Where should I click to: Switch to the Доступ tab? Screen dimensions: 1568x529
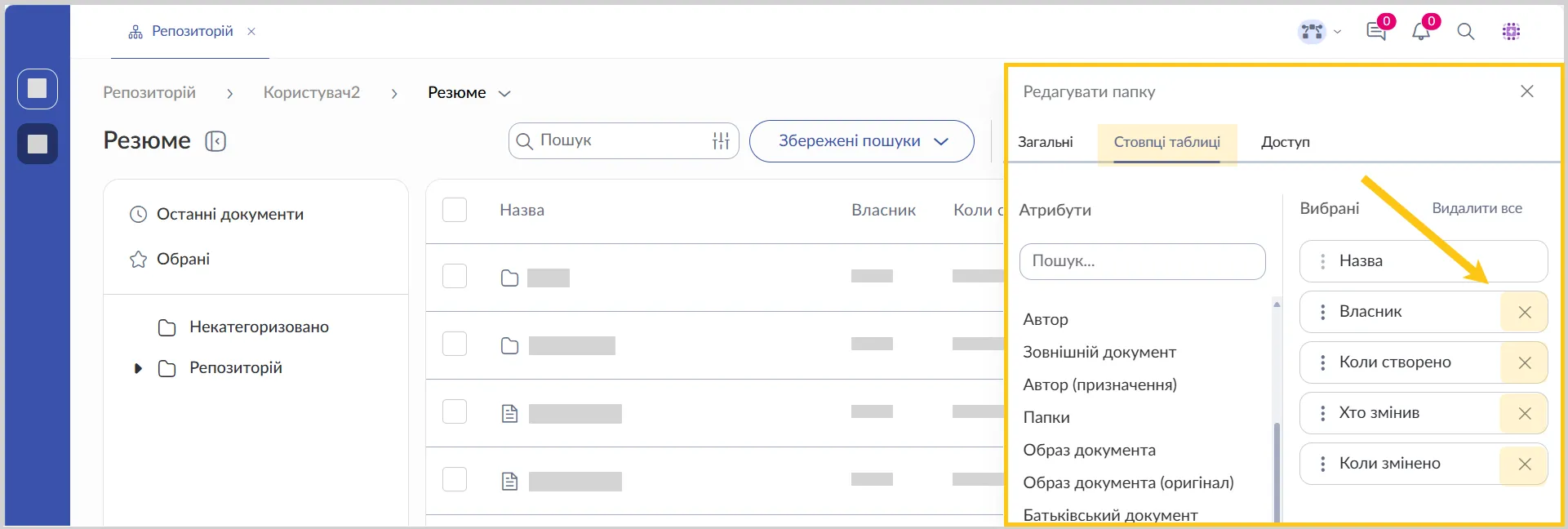coord(1285,142)
